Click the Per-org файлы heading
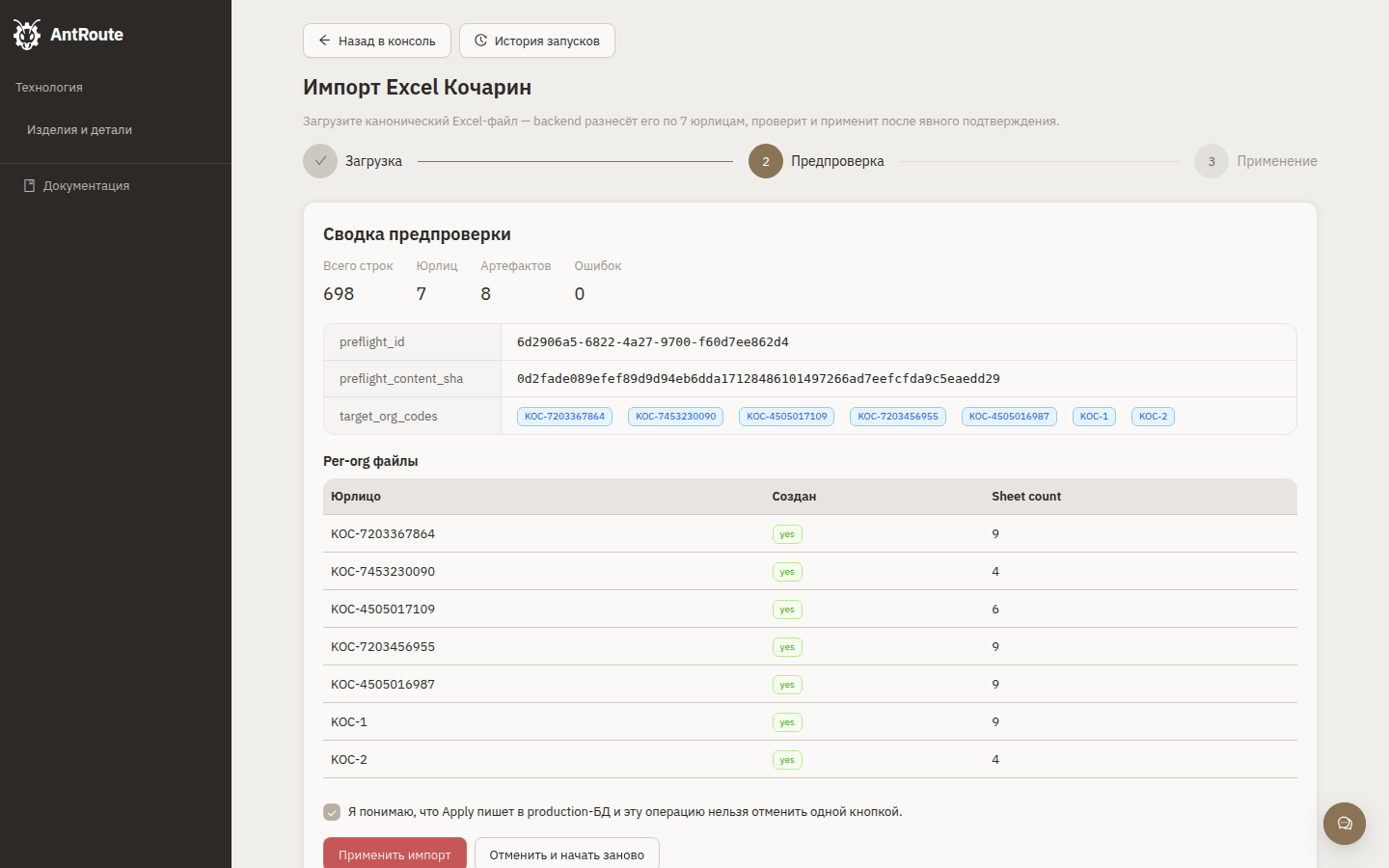The height and width of the screenshot is (868, 1389). [x=370, y=461]
